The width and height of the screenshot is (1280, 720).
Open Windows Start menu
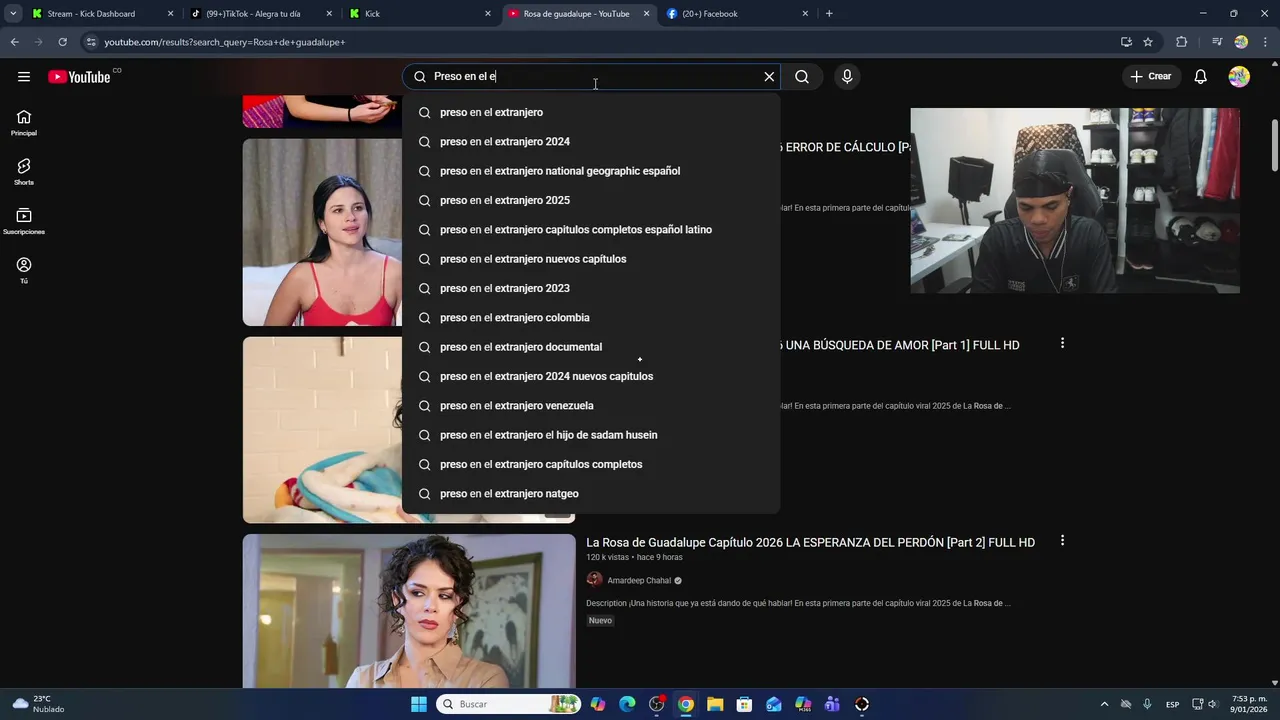coord(419,704)
